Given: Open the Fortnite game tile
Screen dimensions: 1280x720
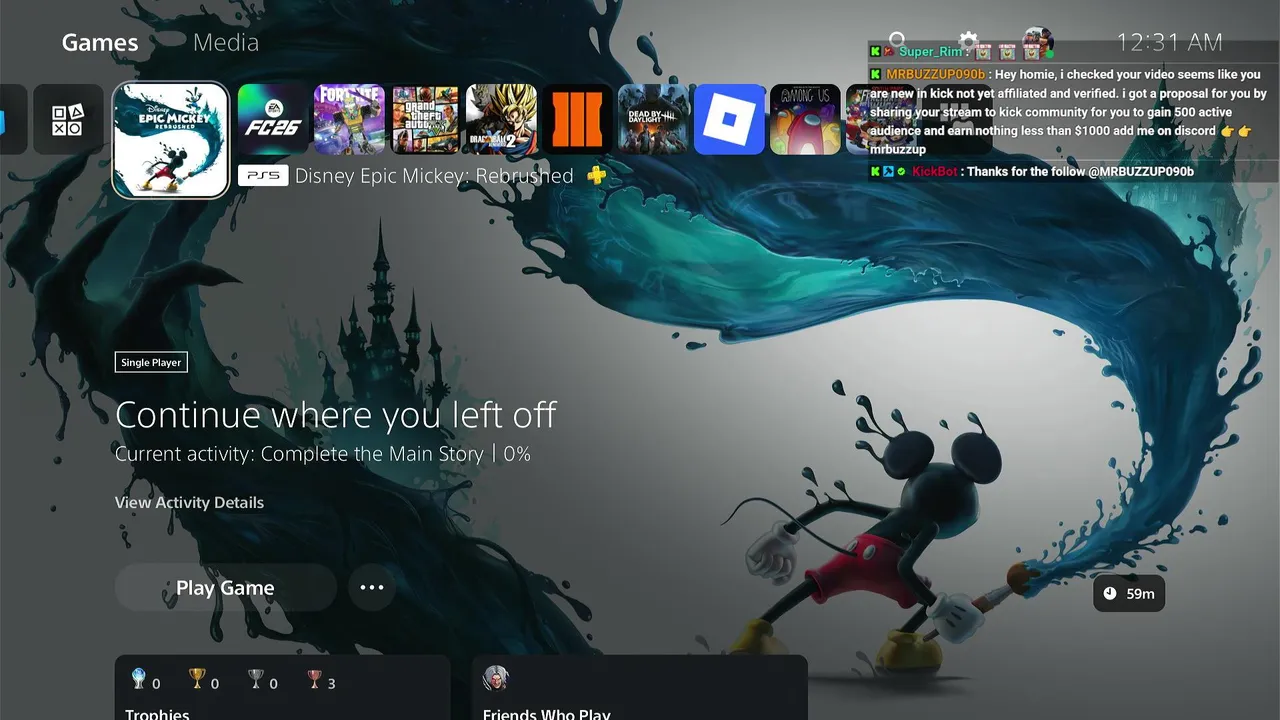Looking at the screenshot, I should coord(349,120).
